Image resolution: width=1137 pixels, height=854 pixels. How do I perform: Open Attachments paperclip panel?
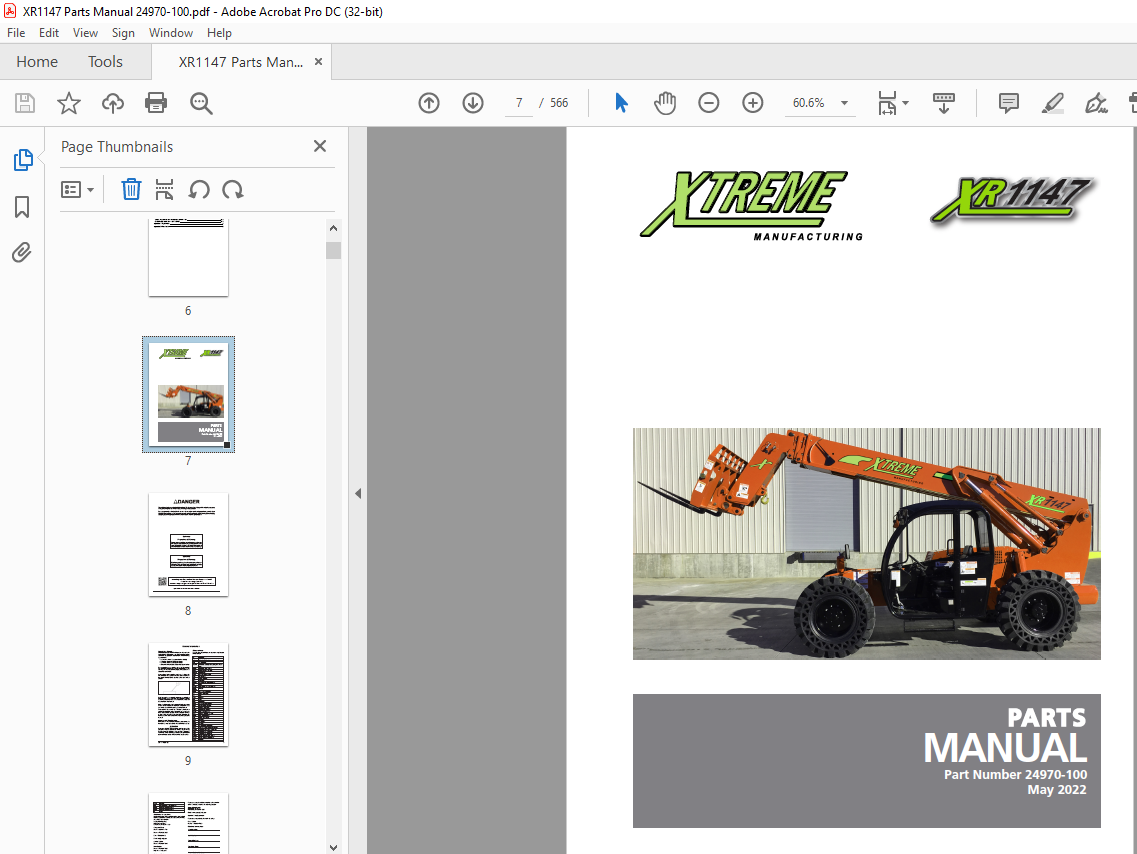(22, 252)
